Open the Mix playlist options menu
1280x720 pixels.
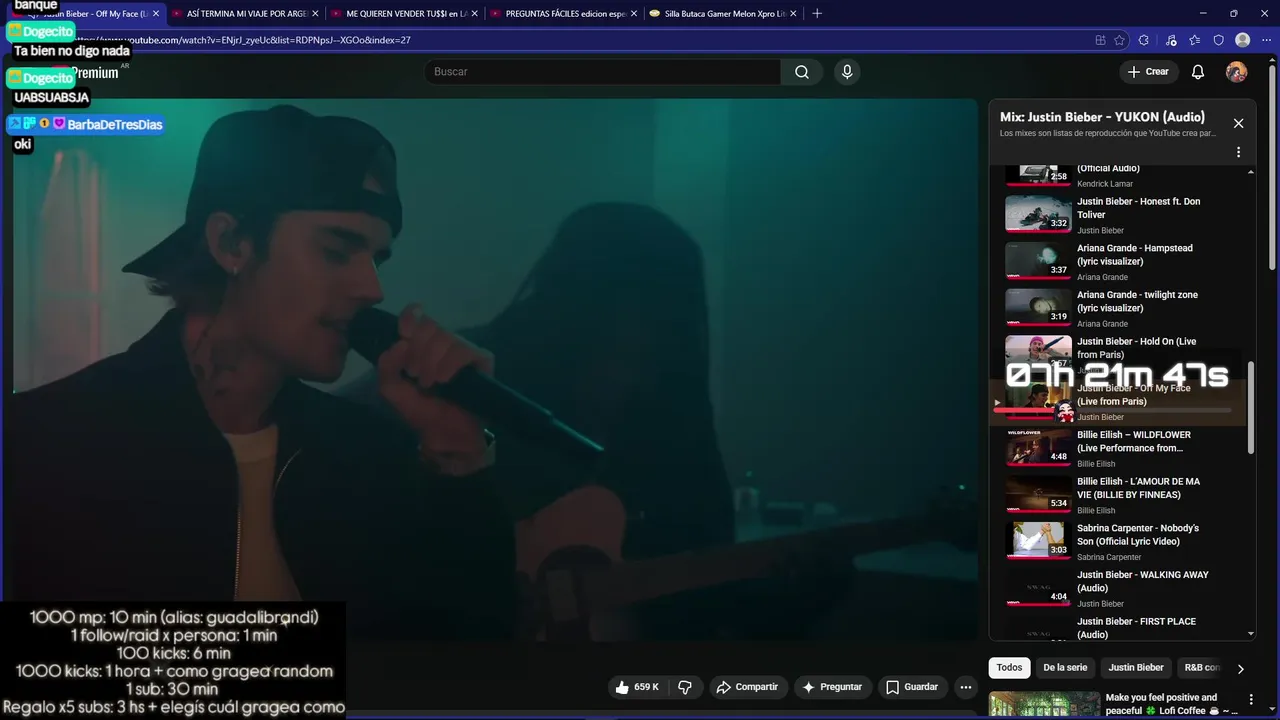coord(1238,152)
